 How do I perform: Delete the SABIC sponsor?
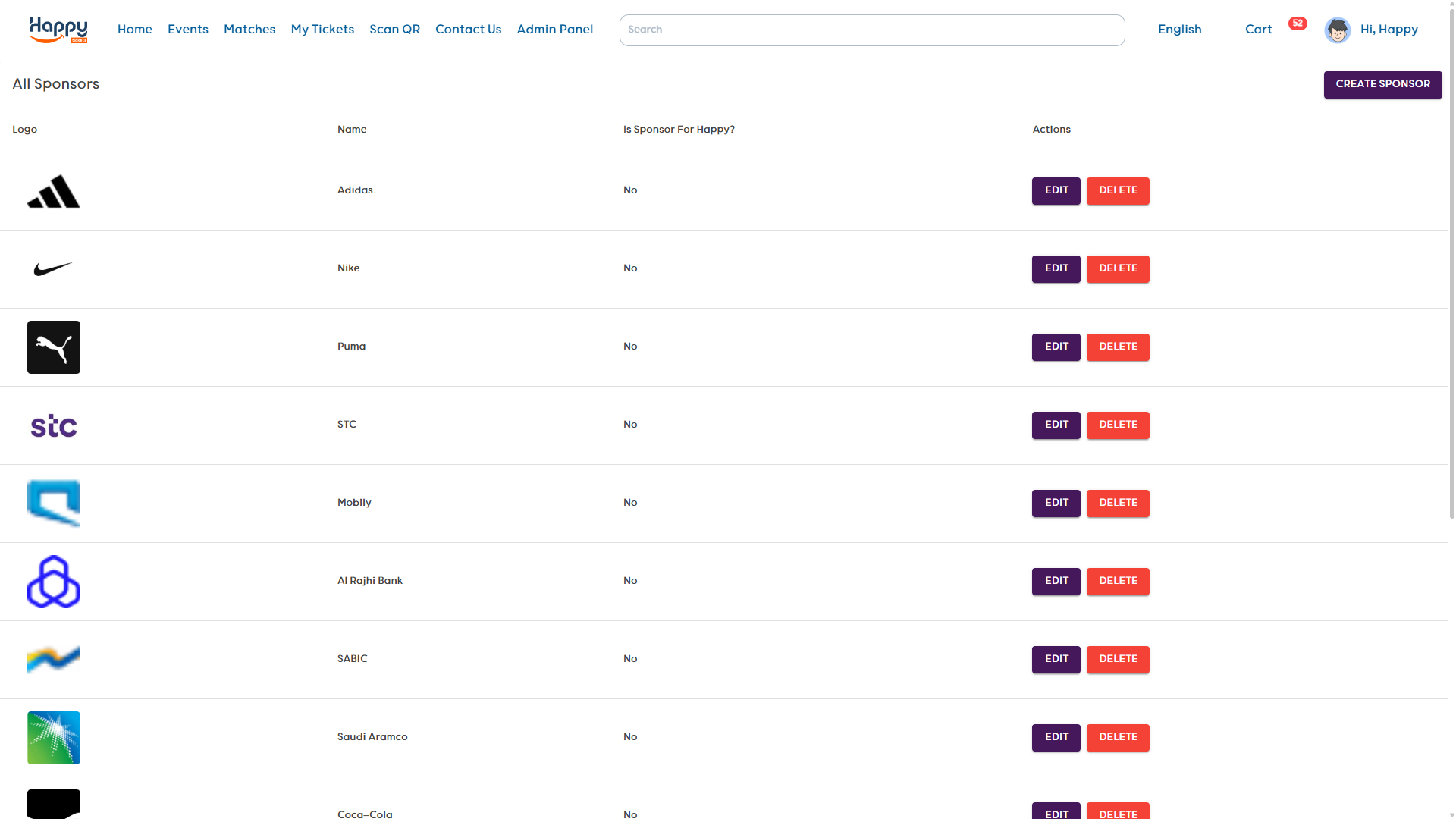click(x=1118, y=659)
